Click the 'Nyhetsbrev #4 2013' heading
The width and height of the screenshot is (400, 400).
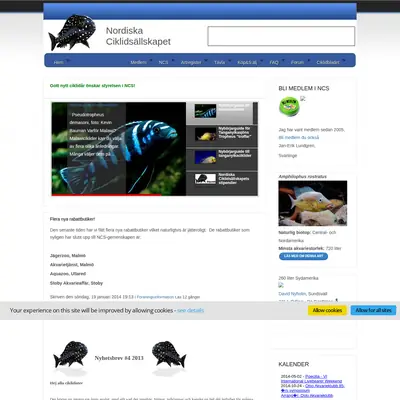click(x=119, y=358)
